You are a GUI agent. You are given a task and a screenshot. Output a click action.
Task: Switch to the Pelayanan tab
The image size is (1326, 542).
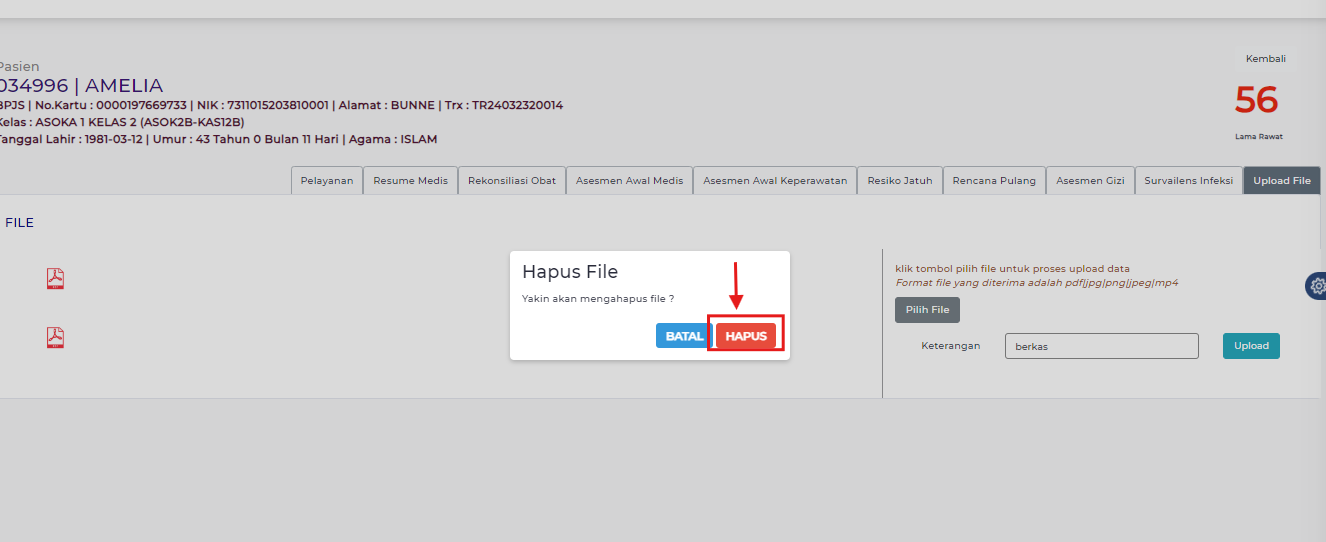pos(326,181)
